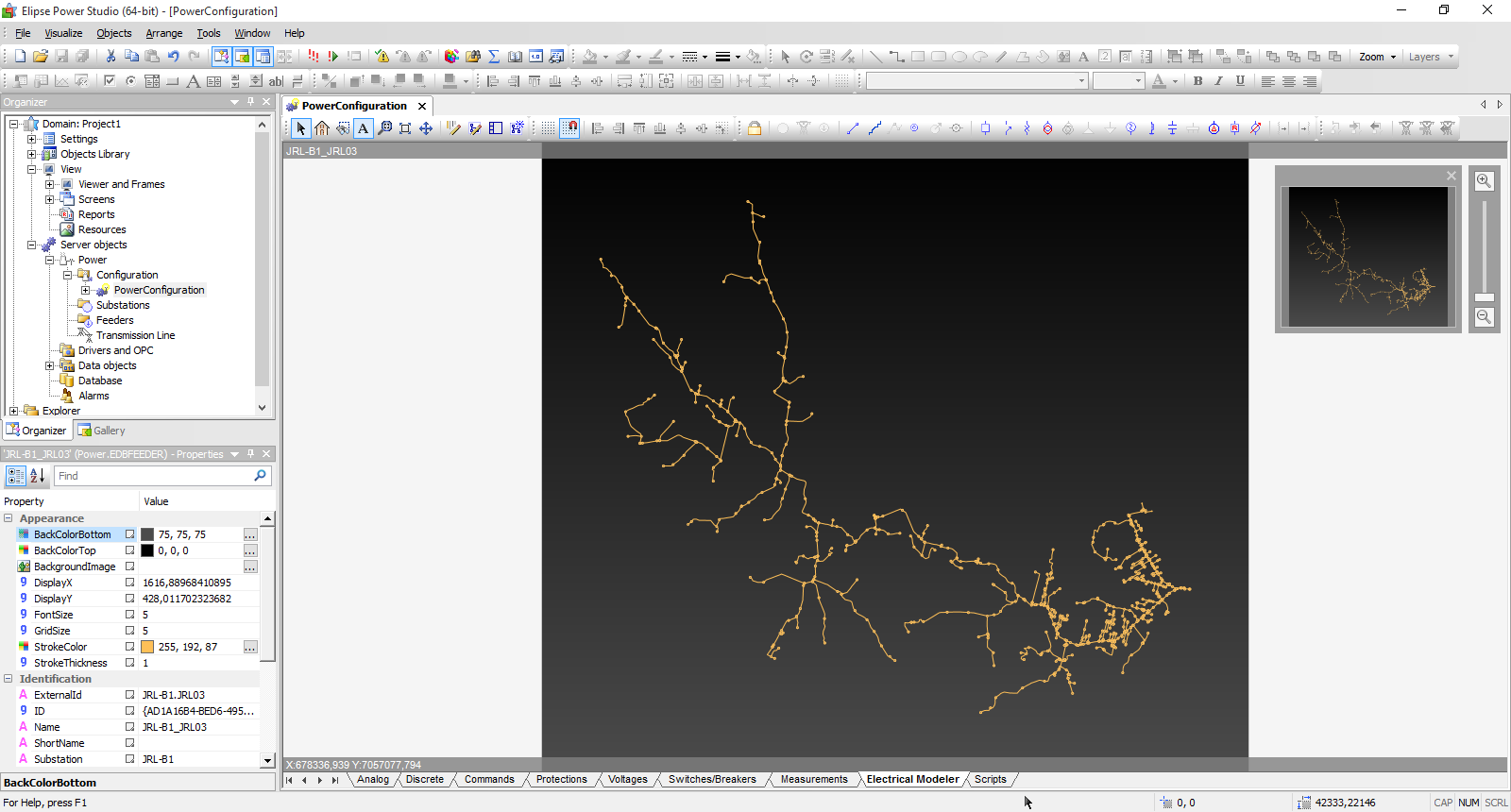This screenshot has width=1511, height=812.
Task: Collapse Domain: Project1 tree node
Action: (x=13, y=124)
